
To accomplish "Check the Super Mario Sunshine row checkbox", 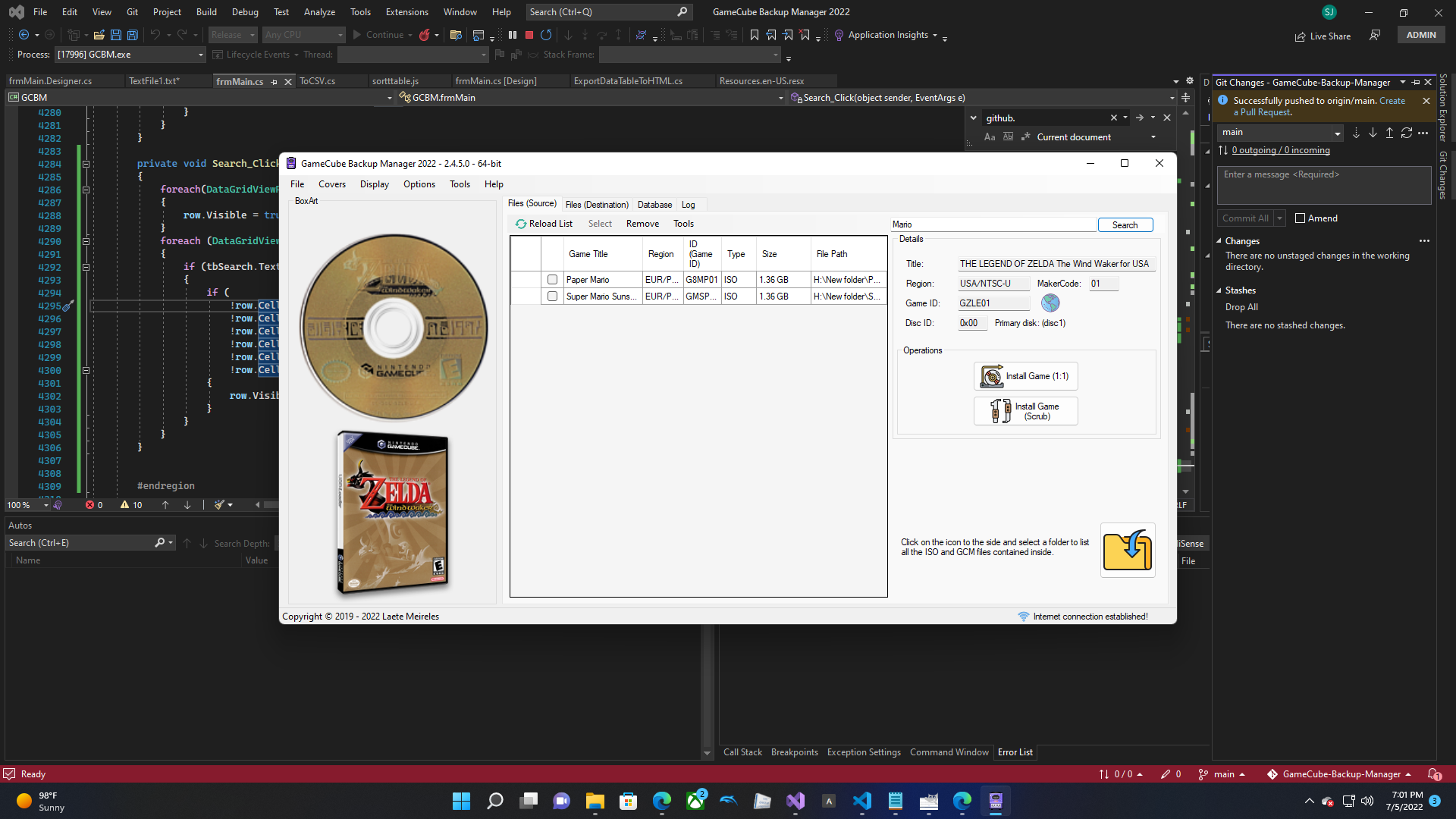I will (x=552, y=297).
